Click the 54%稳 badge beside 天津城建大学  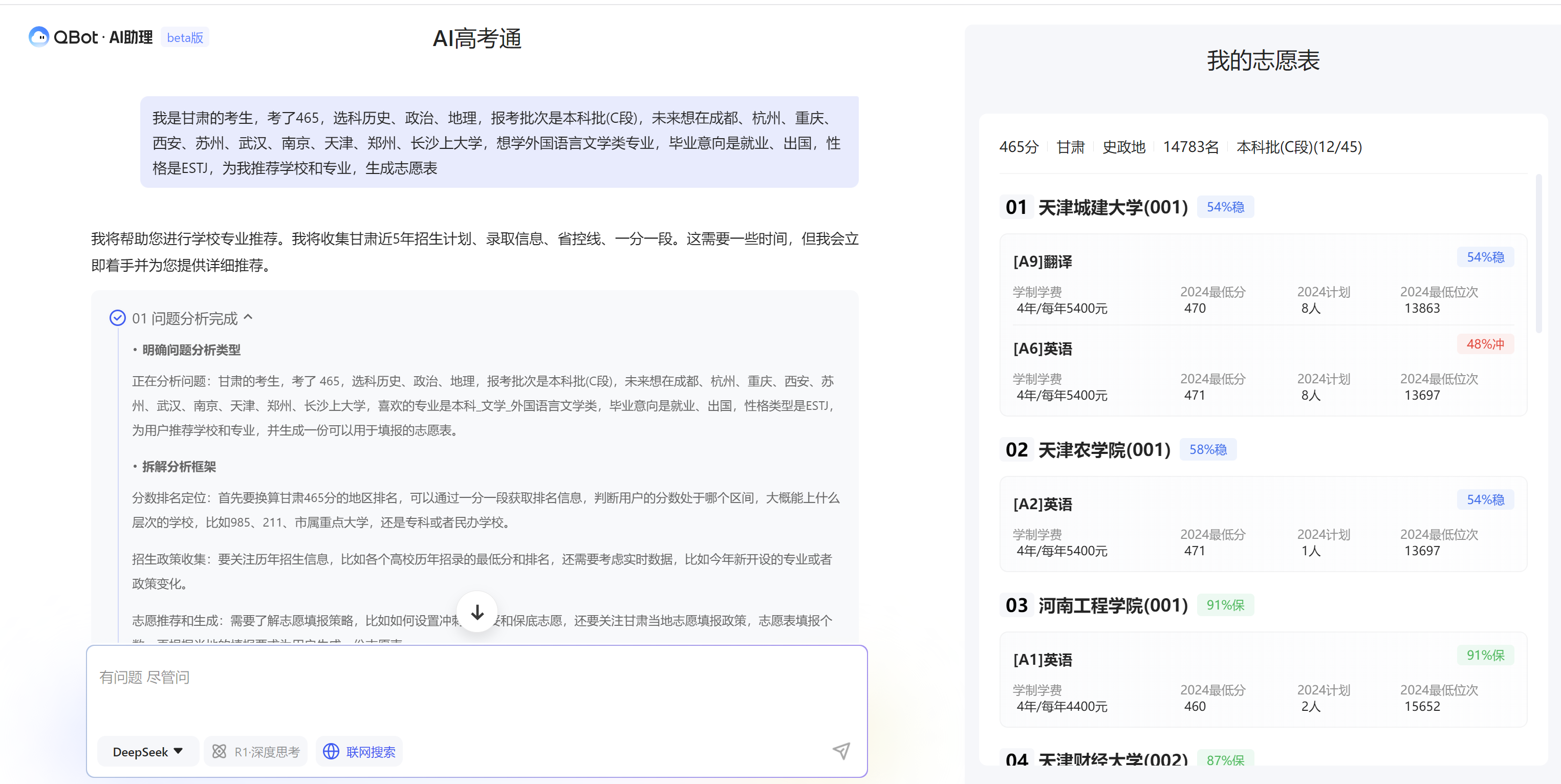pyautogui.click(x=1225, y=207)
